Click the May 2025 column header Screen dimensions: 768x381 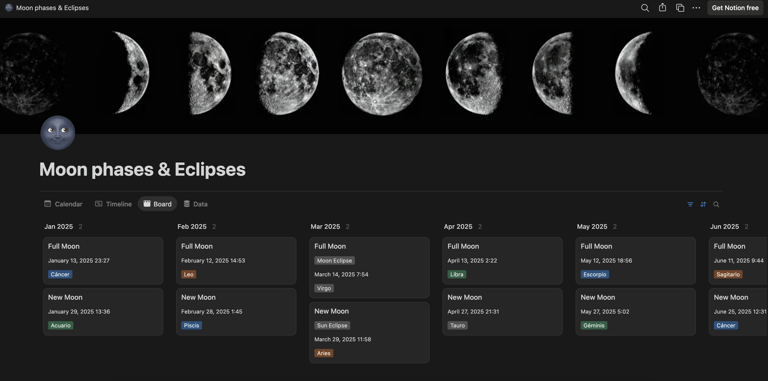592,227
